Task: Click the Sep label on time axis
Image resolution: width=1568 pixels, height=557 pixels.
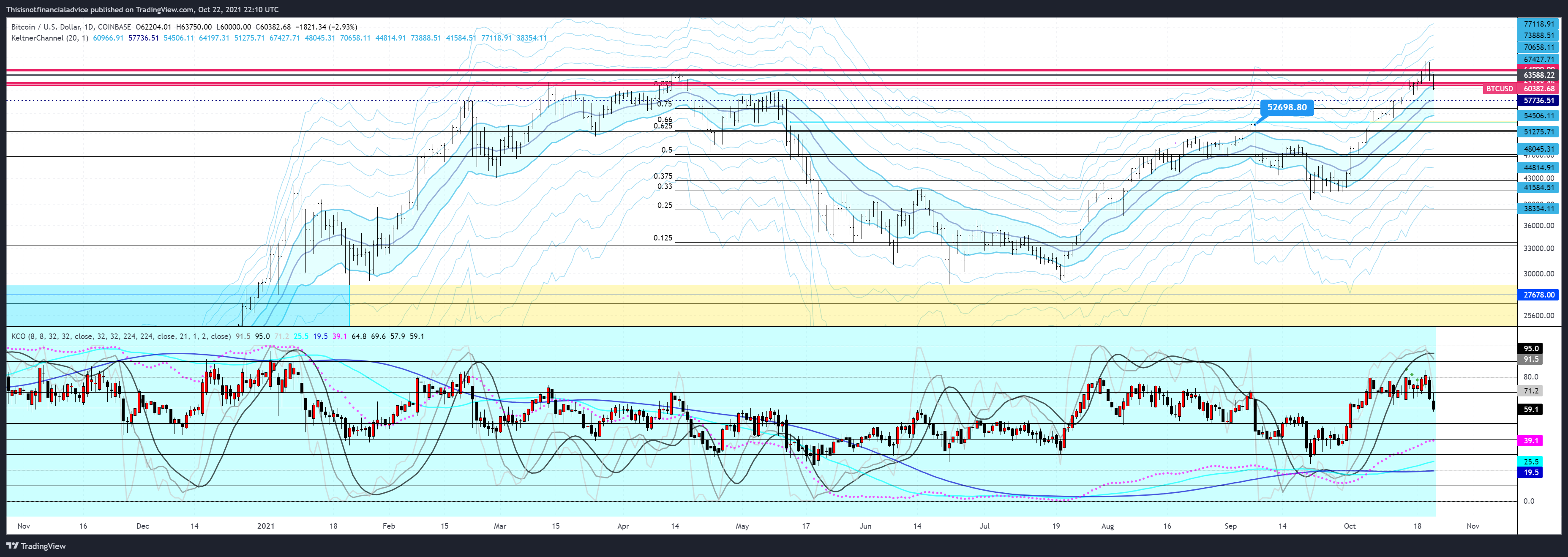Action: click(x=1231, y=526)
